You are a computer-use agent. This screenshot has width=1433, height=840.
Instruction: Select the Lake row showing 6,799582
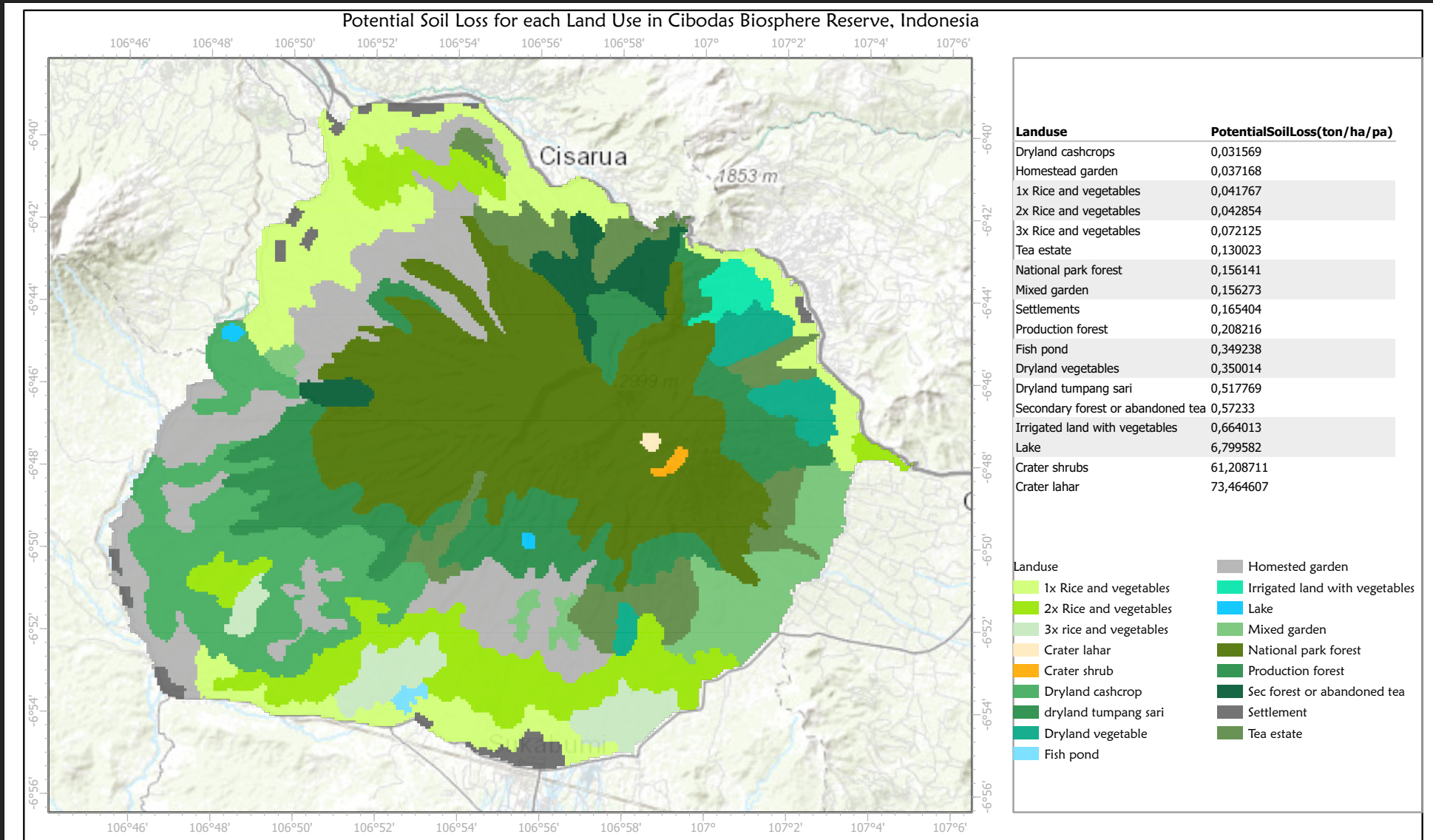click(x=1109, y=447)
